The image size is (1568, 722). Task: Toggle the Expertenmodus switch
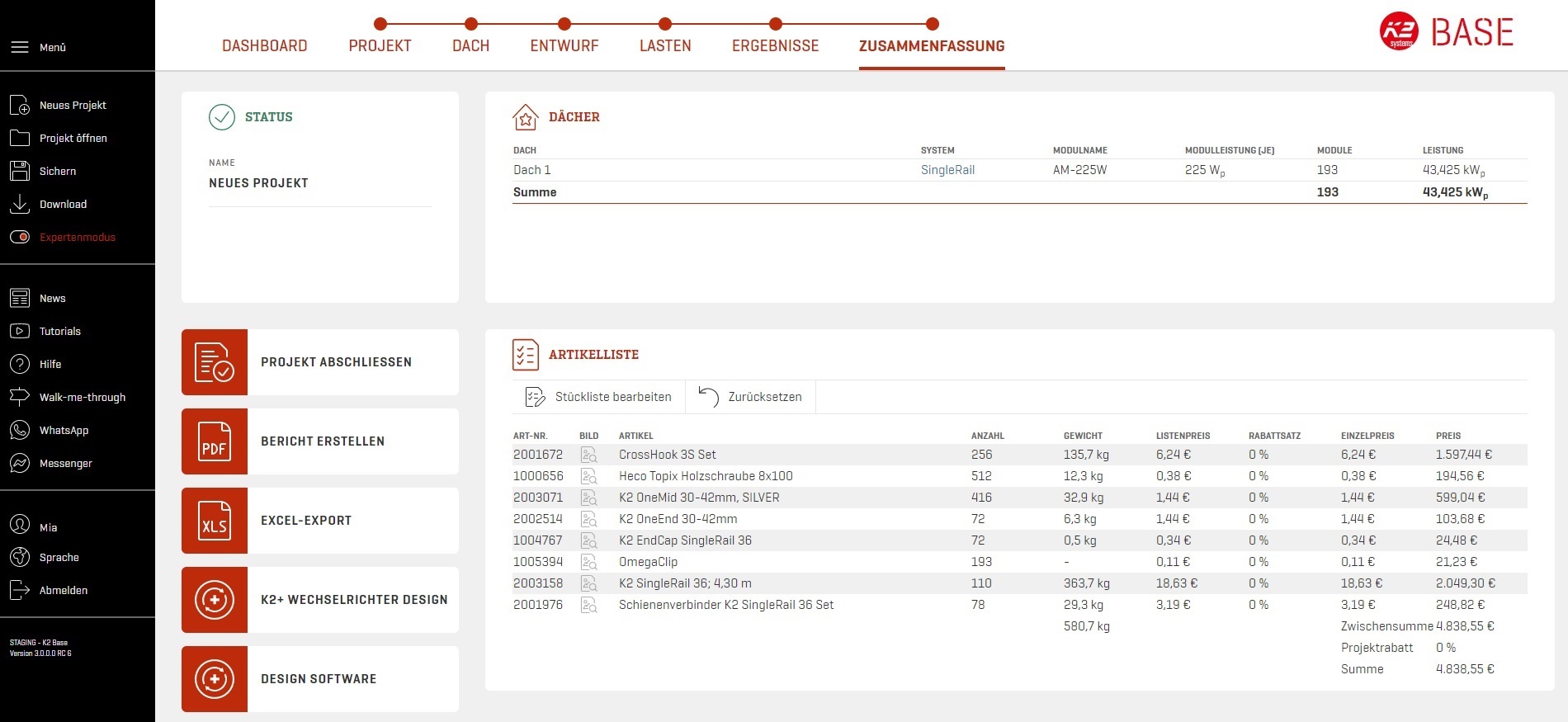tap(20, 237)
